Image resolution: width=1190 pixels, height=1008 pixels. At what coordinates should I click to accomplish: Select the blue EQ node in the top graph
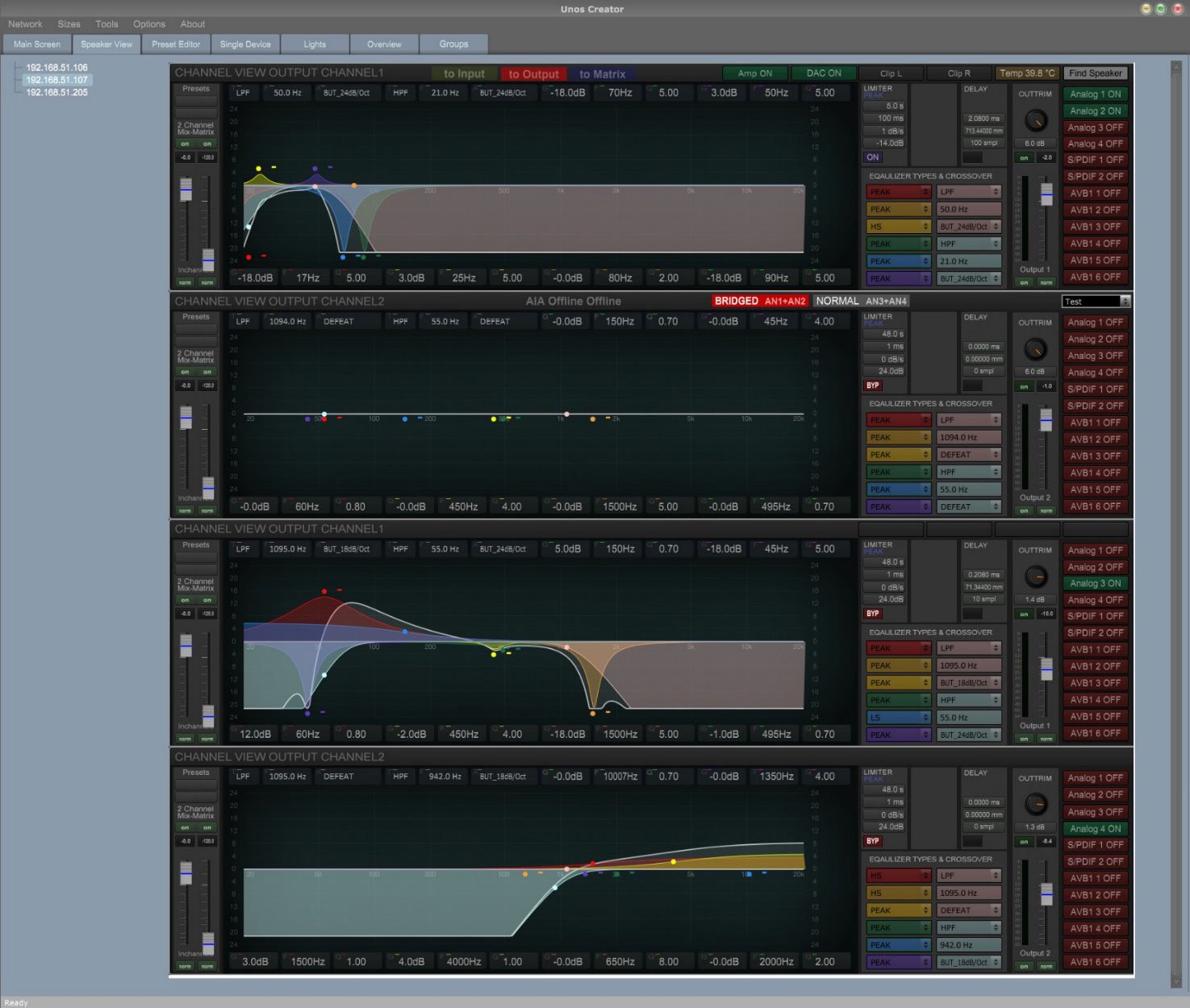[x=343, y=257]
